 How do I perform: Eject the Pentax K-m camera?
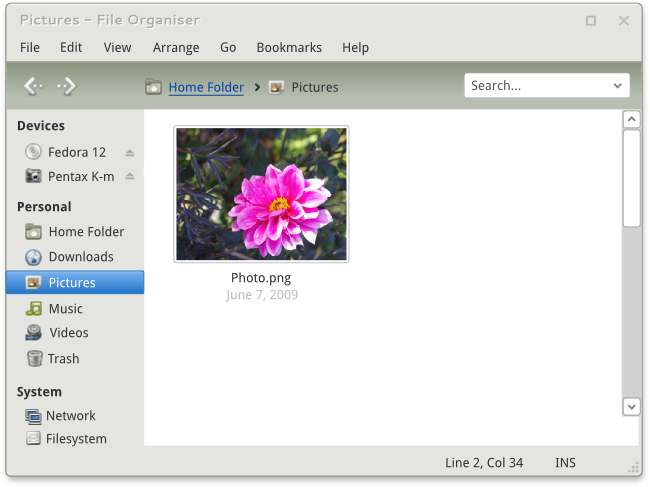coord(130,177)
